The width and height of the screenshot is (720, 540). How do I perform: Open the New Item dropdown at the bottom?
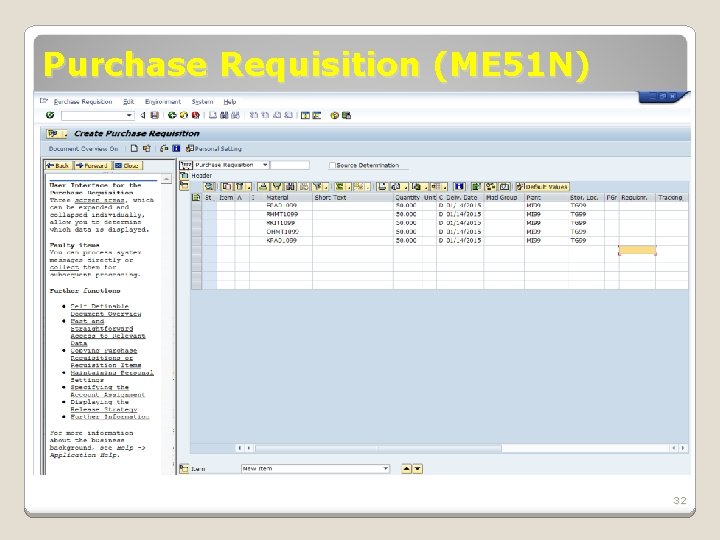click(385, 468)
